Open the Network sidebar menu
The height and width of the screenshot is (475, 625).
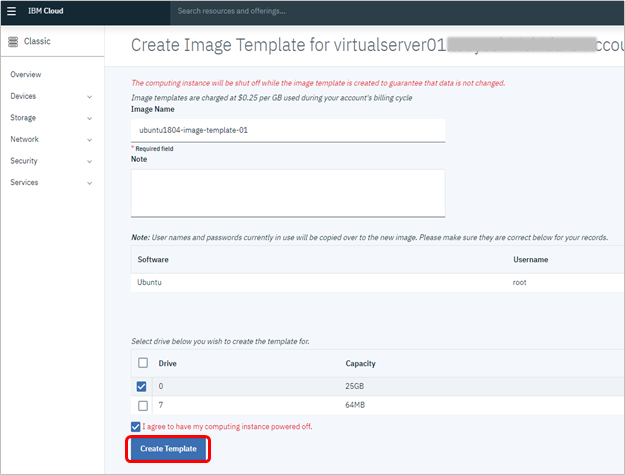(25, 139)
